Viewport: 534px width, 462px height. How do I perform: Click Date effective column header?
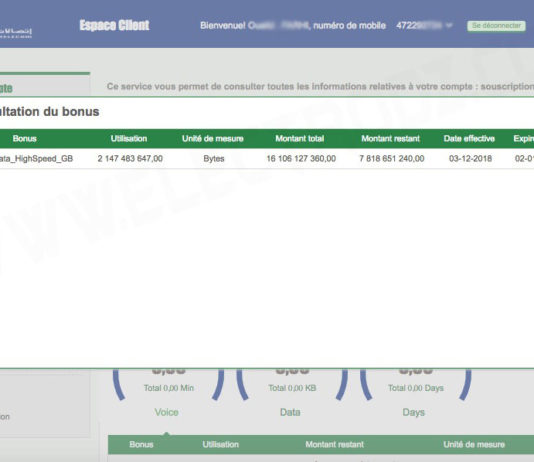pos(469,139)
